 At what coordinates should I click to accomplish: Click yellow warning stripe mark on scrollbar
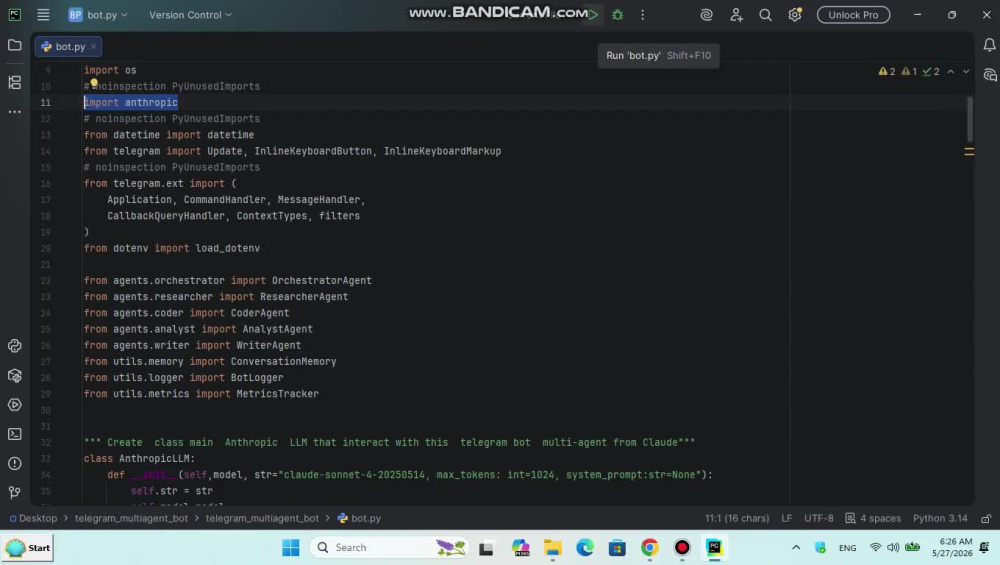(969, 151)
